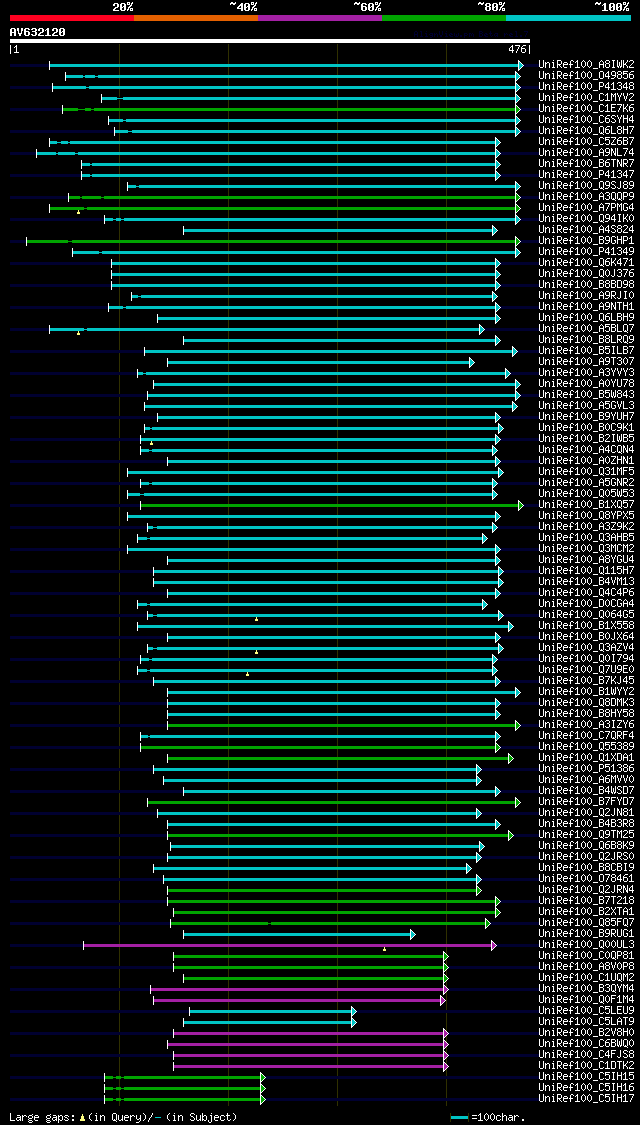Screen dimensions: 640x1125
Task: Open hit UniRef100_O49856
Action: pyautogui.click(x=586, y=75)
